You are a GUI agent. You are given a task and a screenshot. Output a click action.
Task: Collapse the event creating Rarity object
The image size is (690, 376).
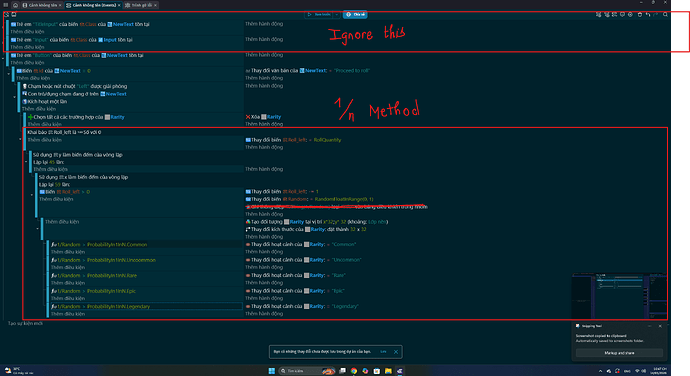(37, 229)
